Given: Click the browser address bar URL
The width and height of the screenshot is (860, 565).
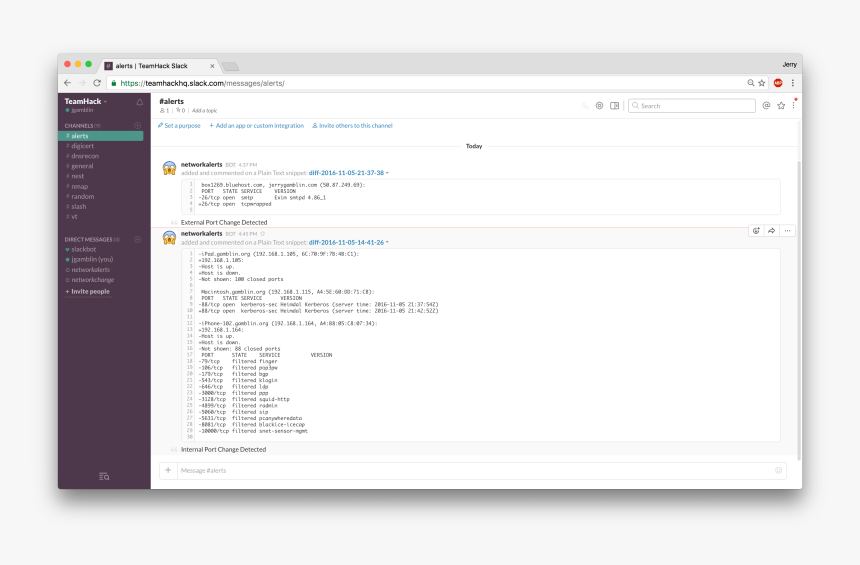Looking at the screenshot, I should pos(202,83).
